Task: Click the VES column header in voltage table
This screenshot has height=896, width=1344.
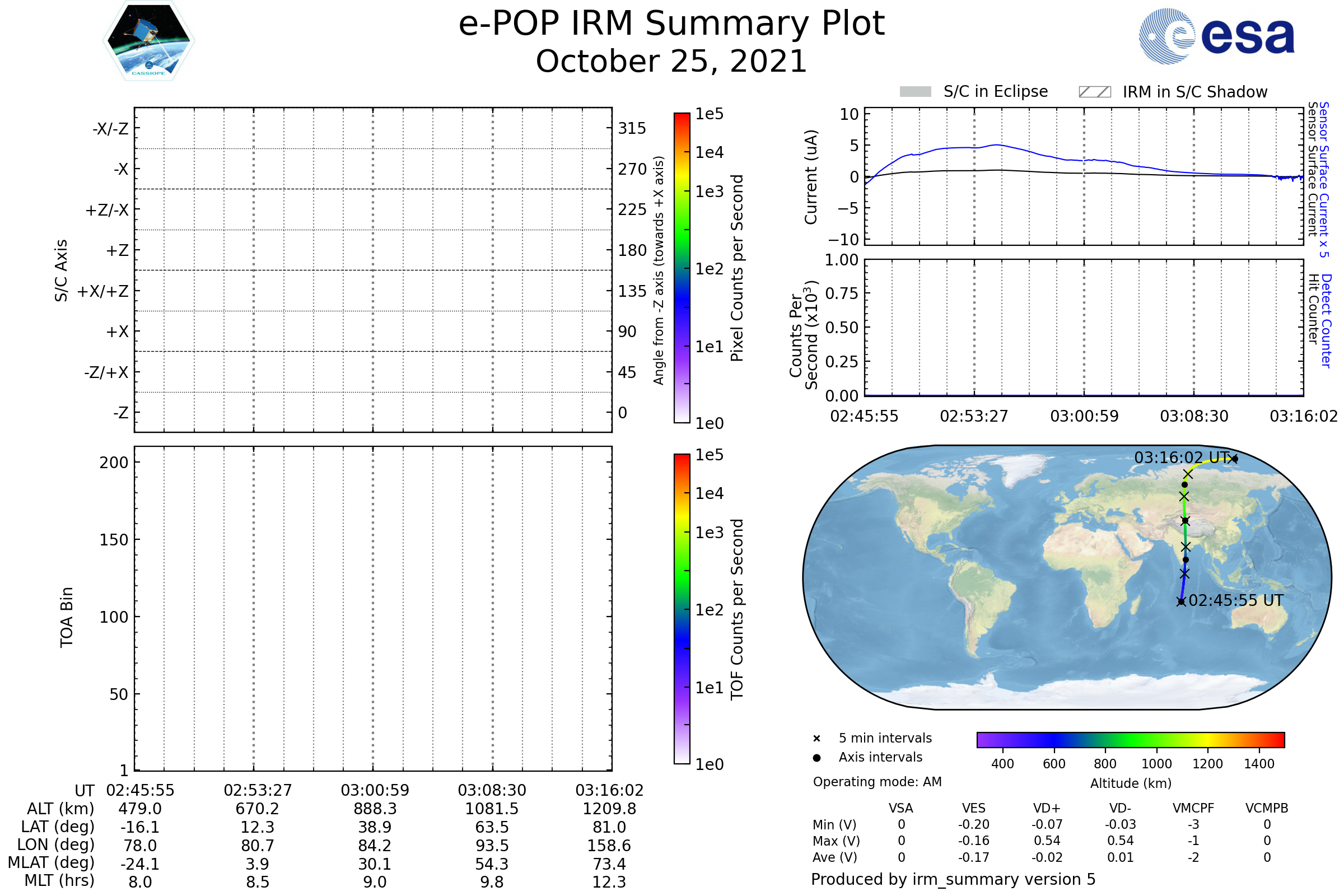Action: pos(974,809)
